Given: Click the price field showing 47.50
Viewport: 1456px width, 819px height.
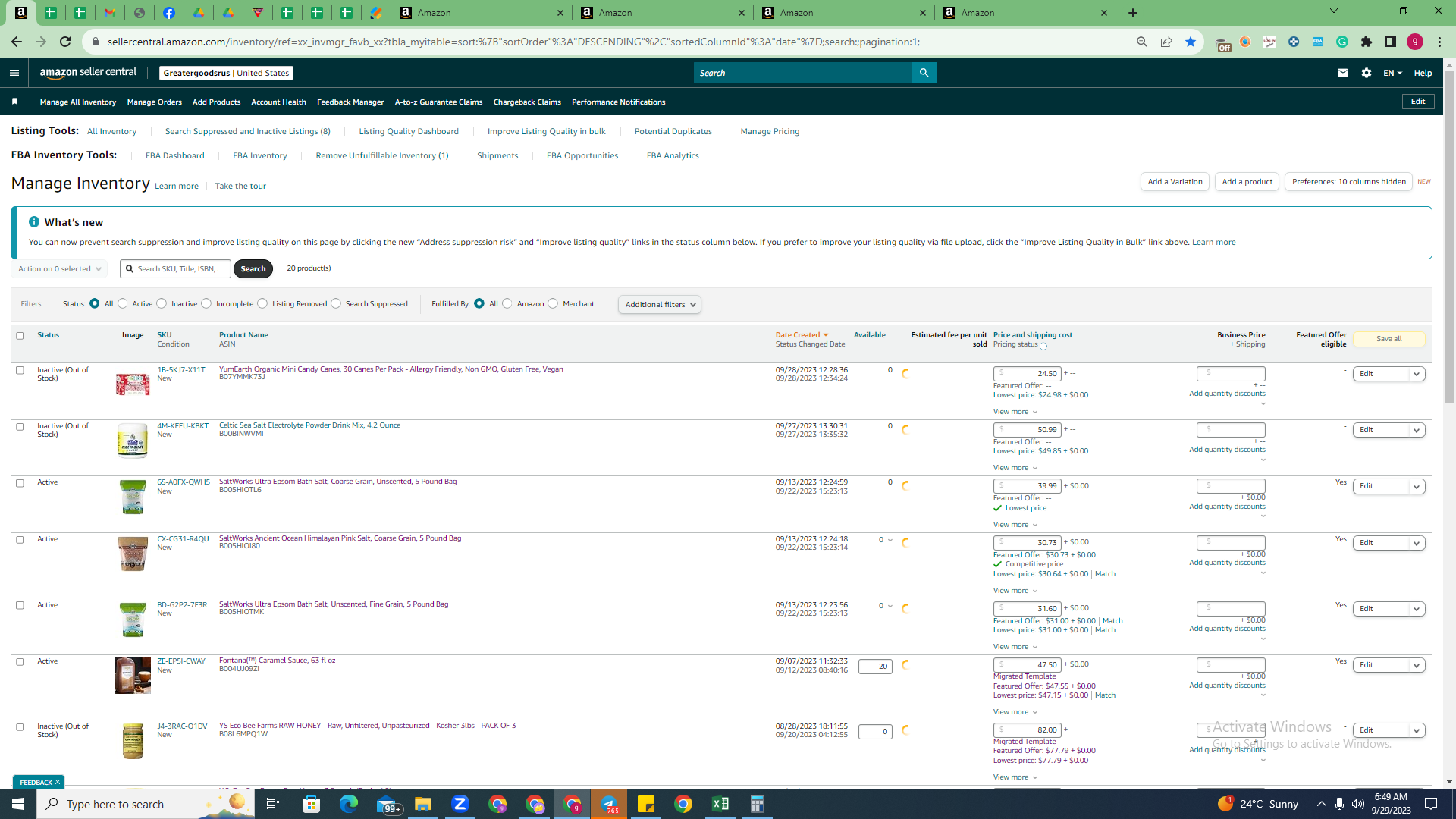Looking at the screenshot, I should [1028, 664].
